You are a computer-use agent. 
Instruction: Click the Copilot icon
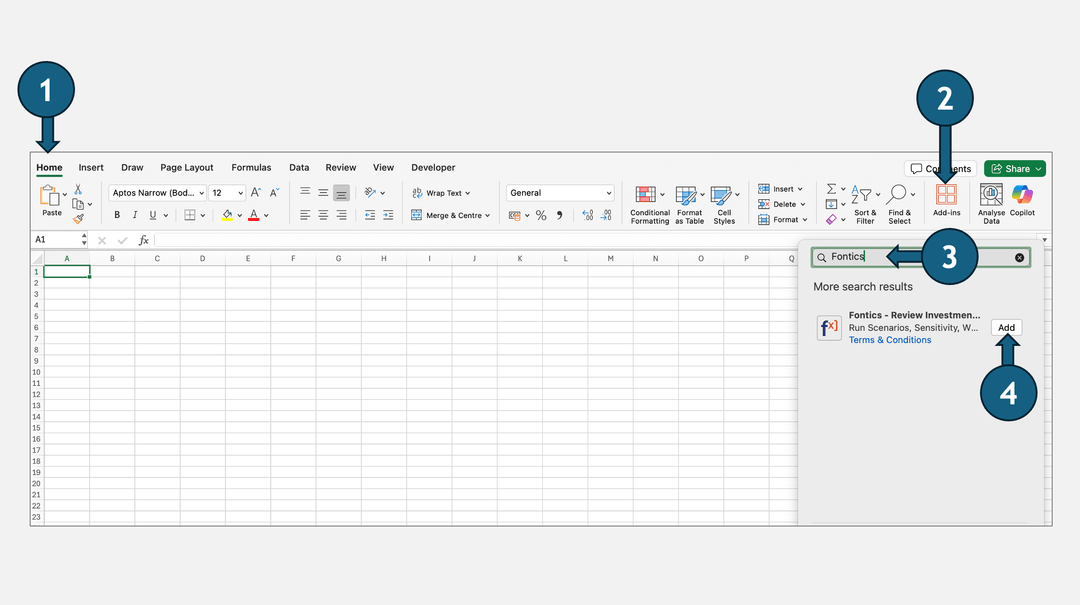coord(1022,198)
